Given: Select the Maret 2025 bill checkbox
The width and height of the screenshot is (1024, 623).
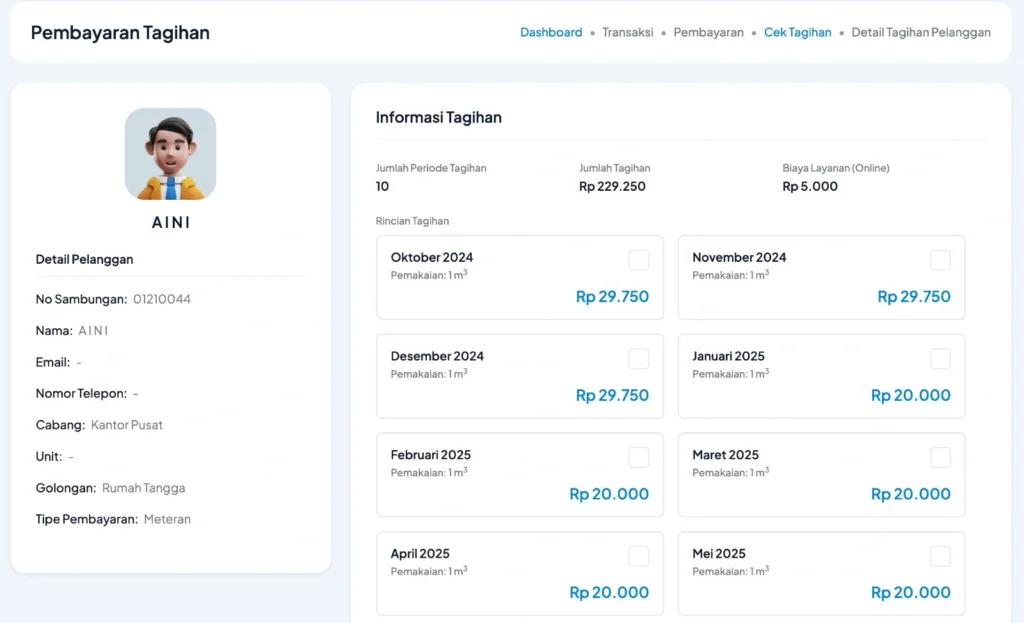Looking at the screenshot, I should tap(940, 457).
